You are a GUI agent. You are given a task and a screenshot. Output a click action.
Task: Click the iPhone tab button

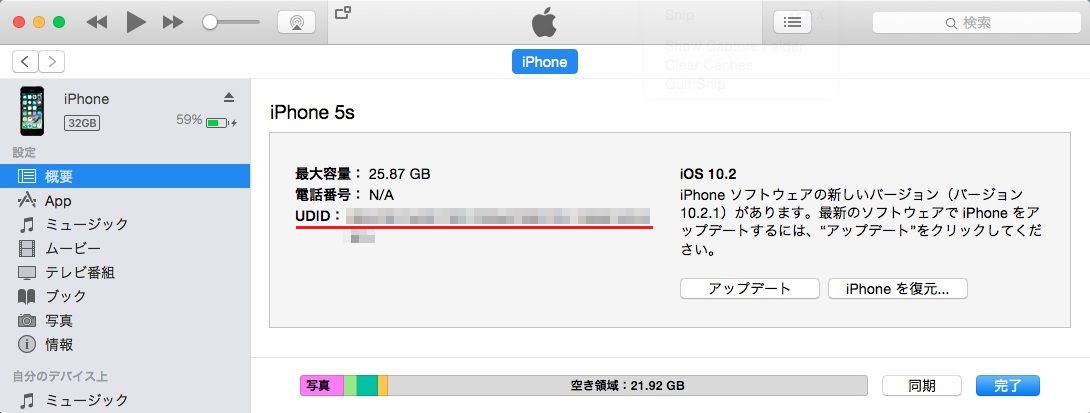click(544, 62)
